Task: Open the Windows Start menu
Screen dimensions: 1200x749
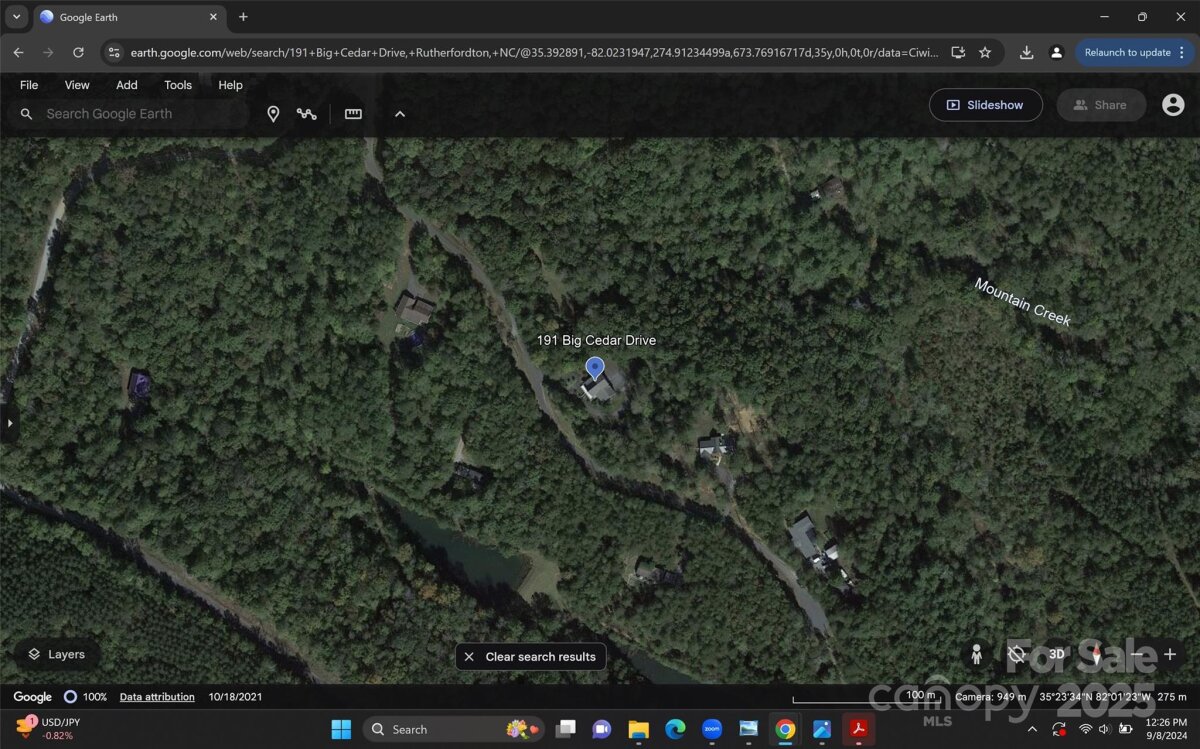Action: tap(341, 729)
